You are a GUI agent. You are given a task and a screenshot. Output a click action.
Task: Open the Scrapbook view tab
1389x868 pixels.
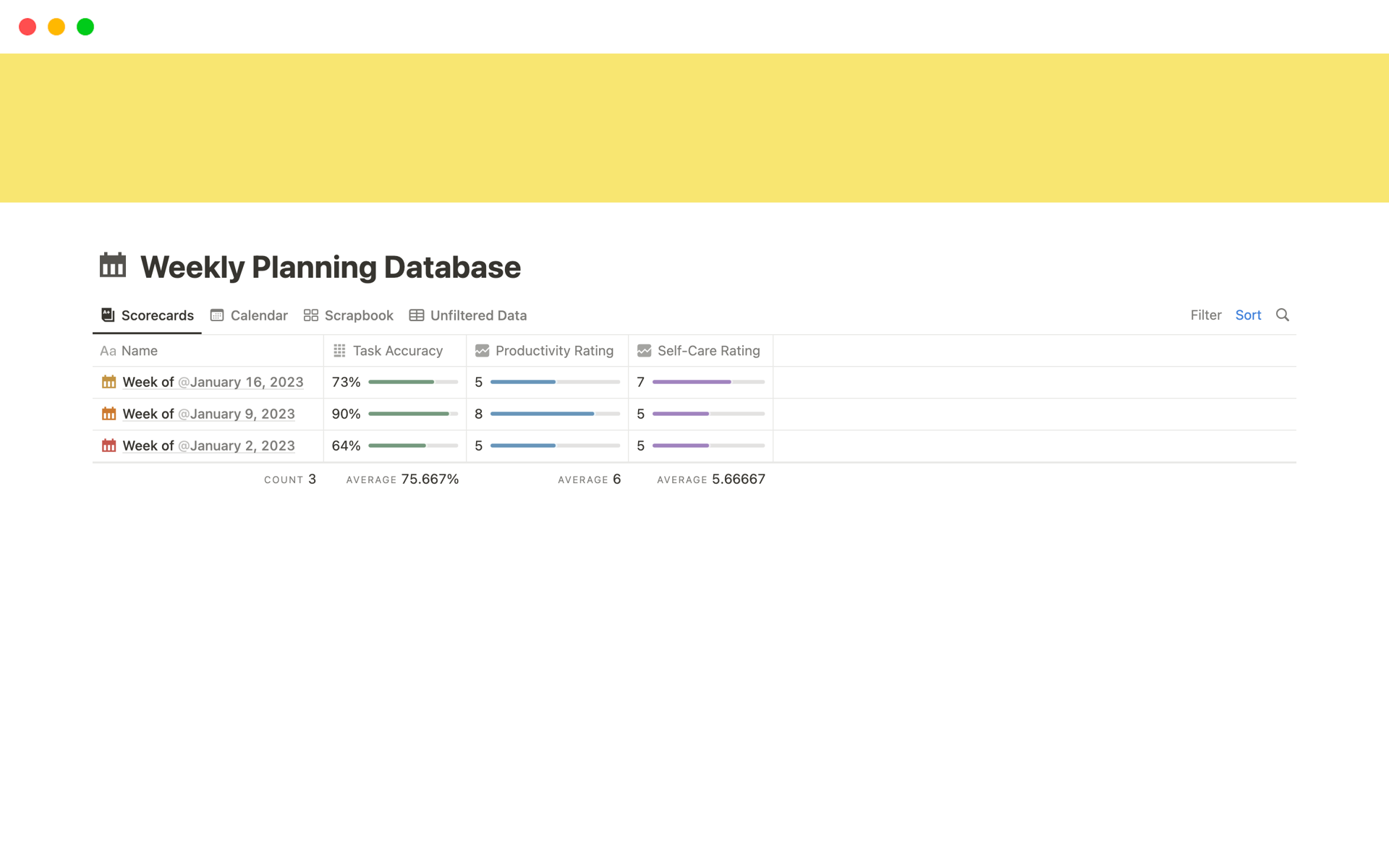tap(349, 315)
